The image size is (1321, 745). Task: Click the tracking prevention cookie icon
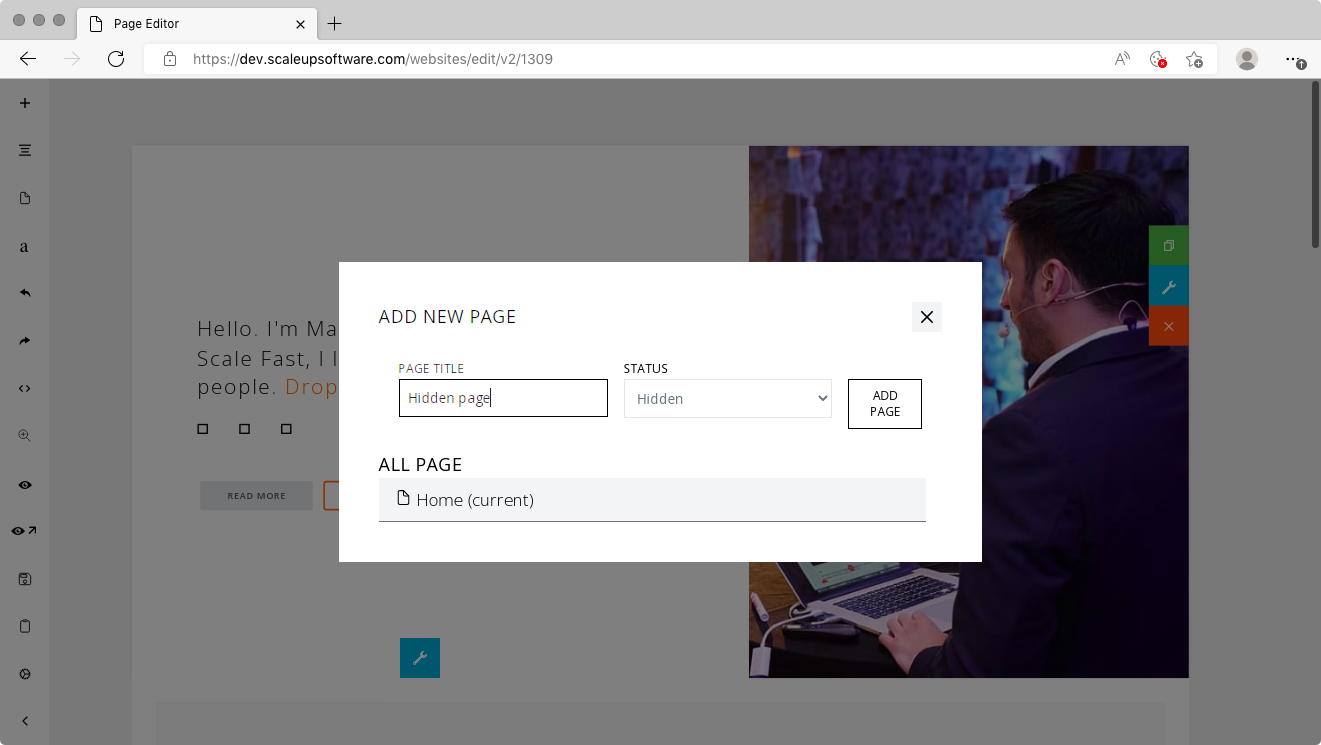tap(1158, 59)
